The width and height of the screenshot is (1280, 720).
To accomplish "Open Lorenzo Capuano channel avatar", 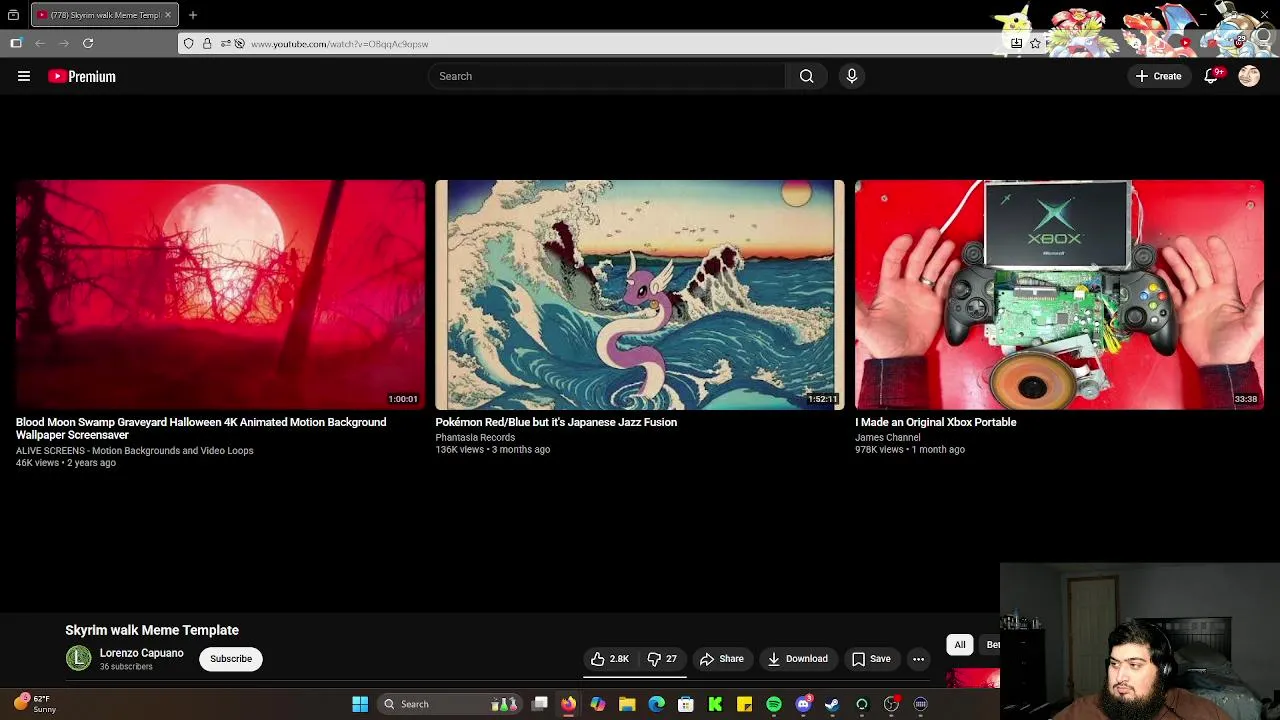I will click(78, 658).
